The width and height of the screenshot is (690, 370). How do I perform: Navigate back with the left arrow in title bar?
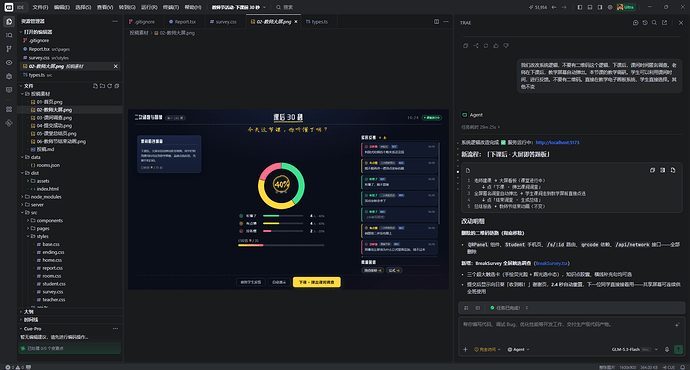554,7
